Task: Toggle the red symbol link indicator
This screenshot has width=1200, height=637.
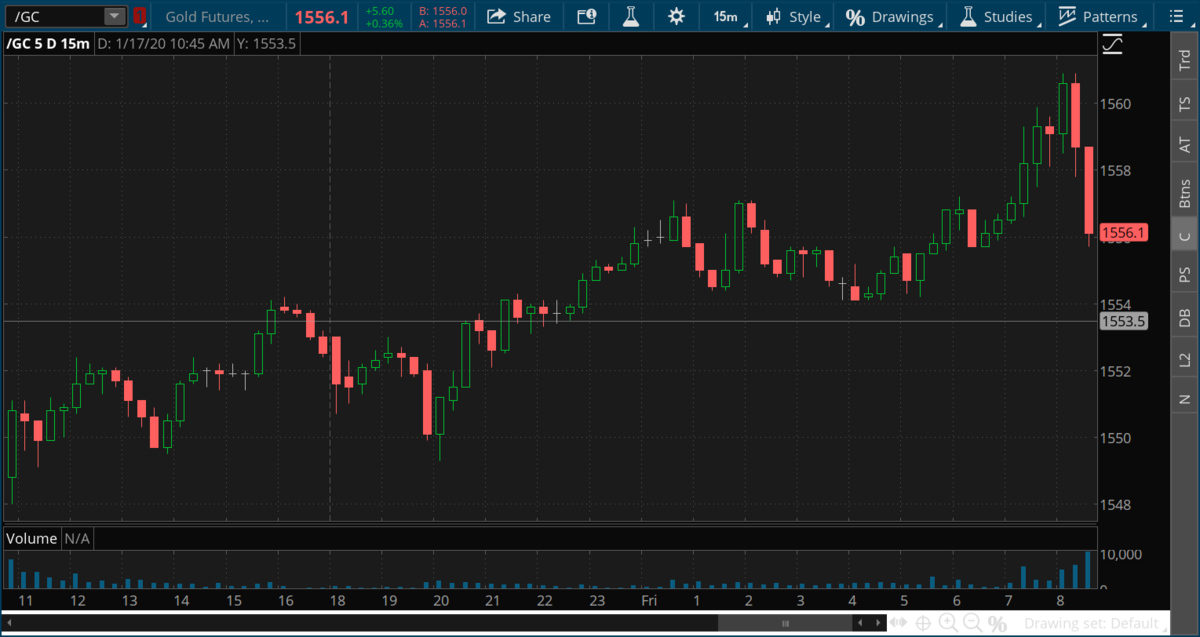Action: point(140,16)
